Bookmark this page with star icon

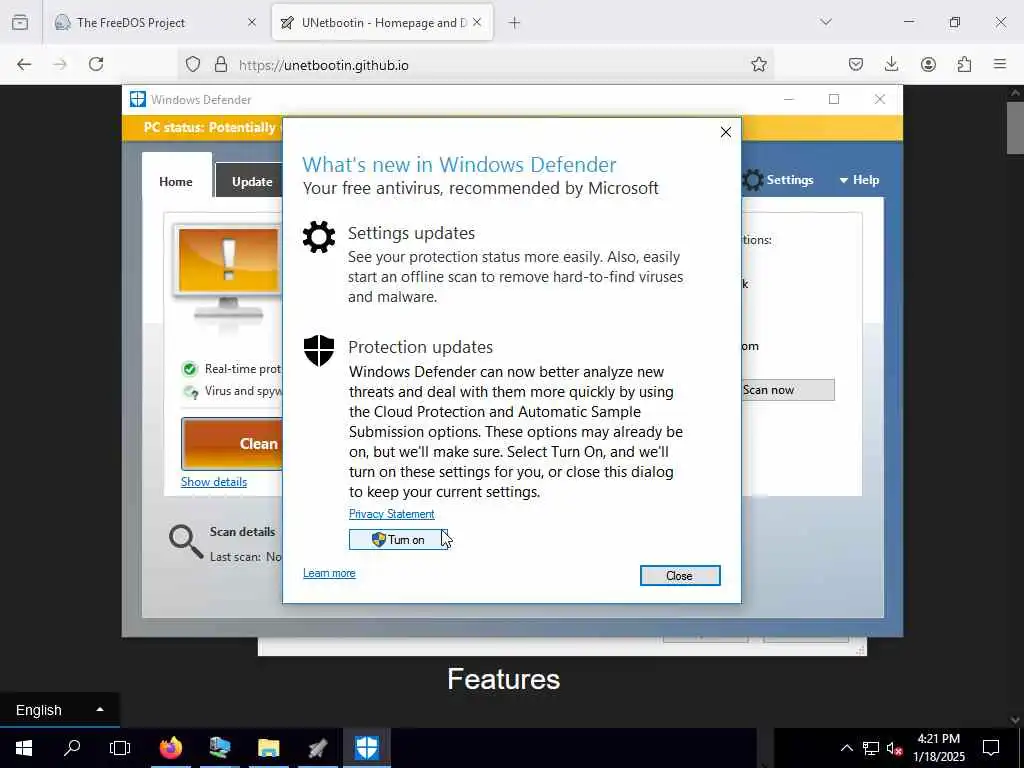coord(759,64)
